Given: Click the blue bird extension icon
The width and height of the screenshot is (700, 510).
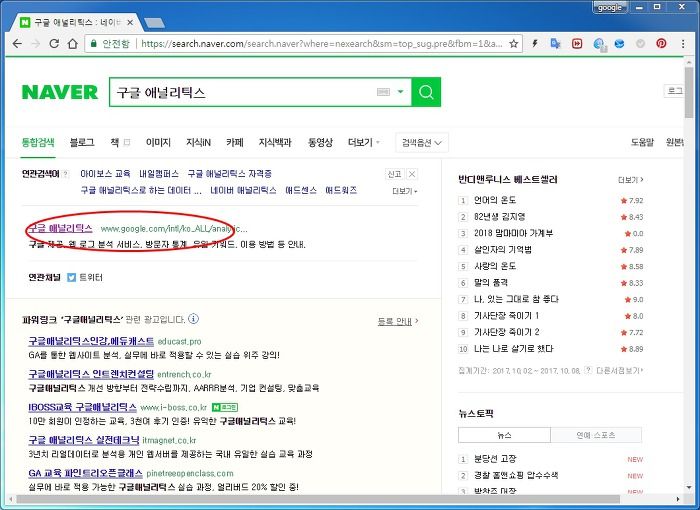Looking at the screenshot, I should tap(619, 43).
